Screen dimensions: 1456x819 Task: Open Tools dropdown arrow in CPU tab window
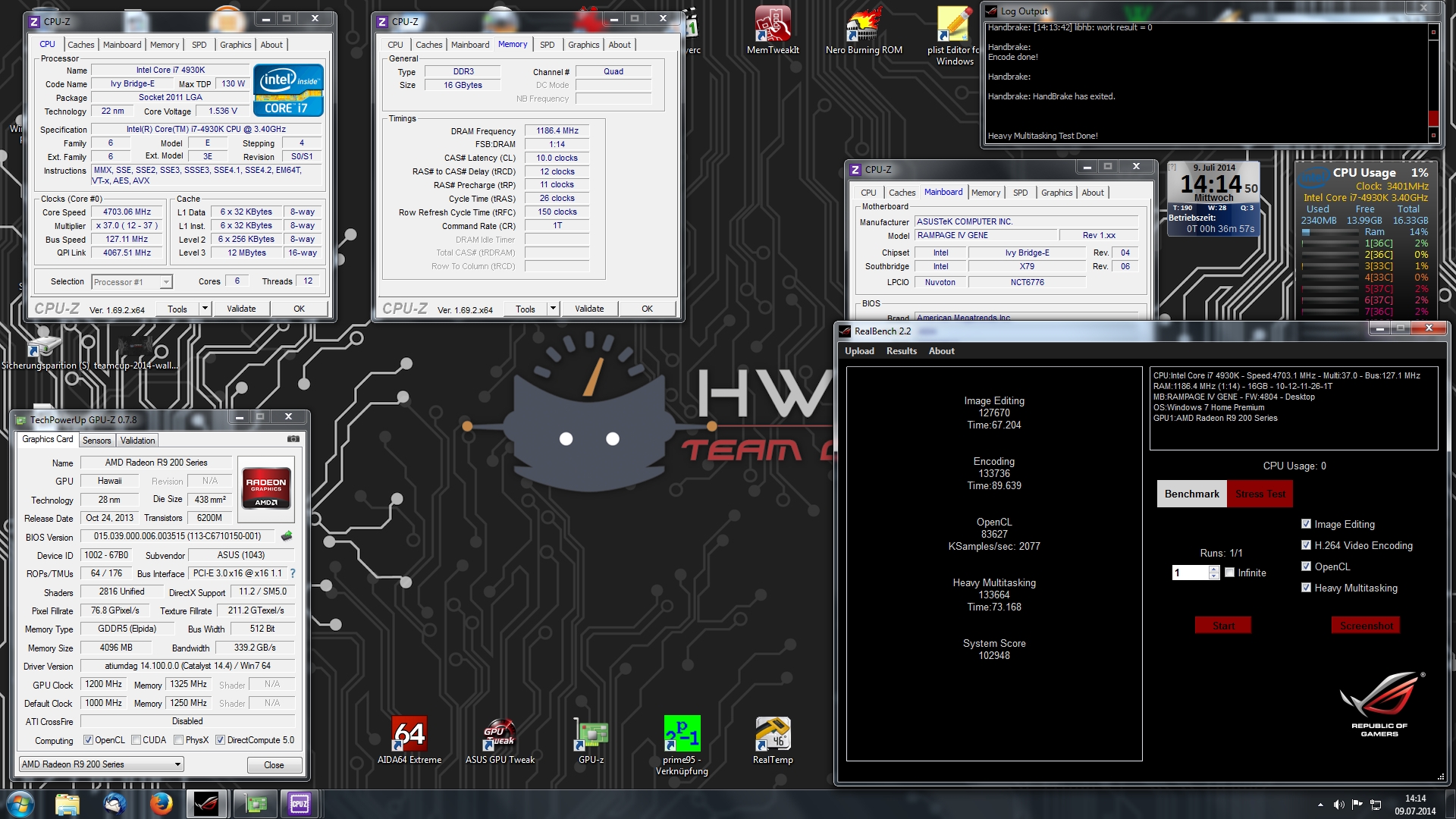pos(205,309)
